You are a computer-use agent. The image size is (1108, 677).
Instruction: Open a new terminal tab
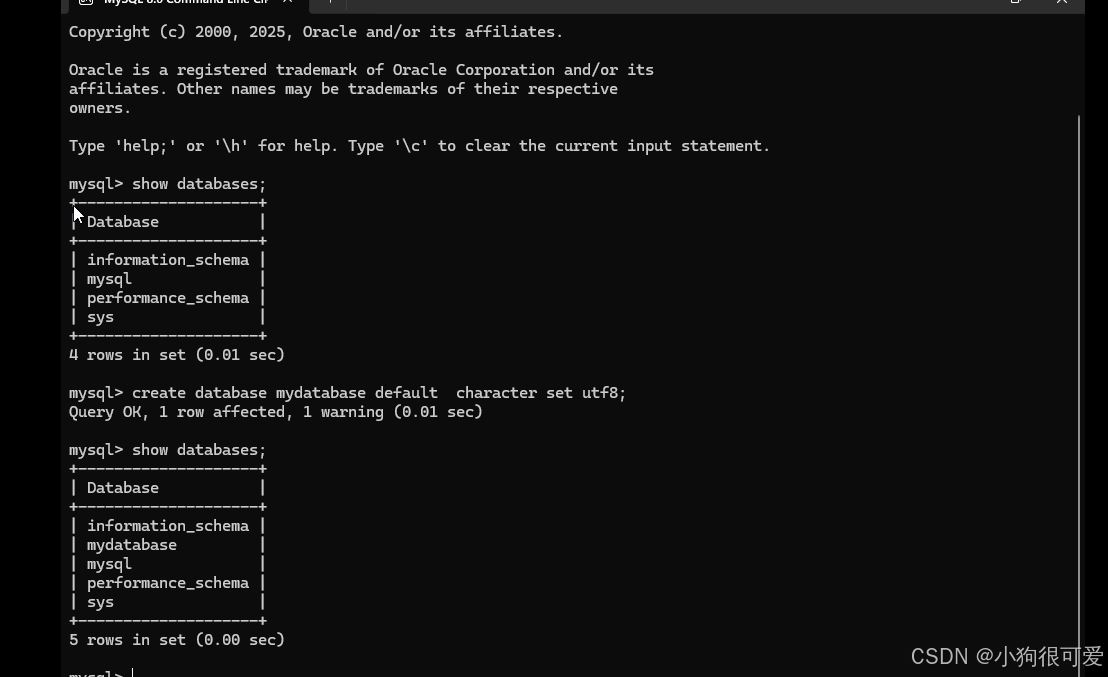329,2
